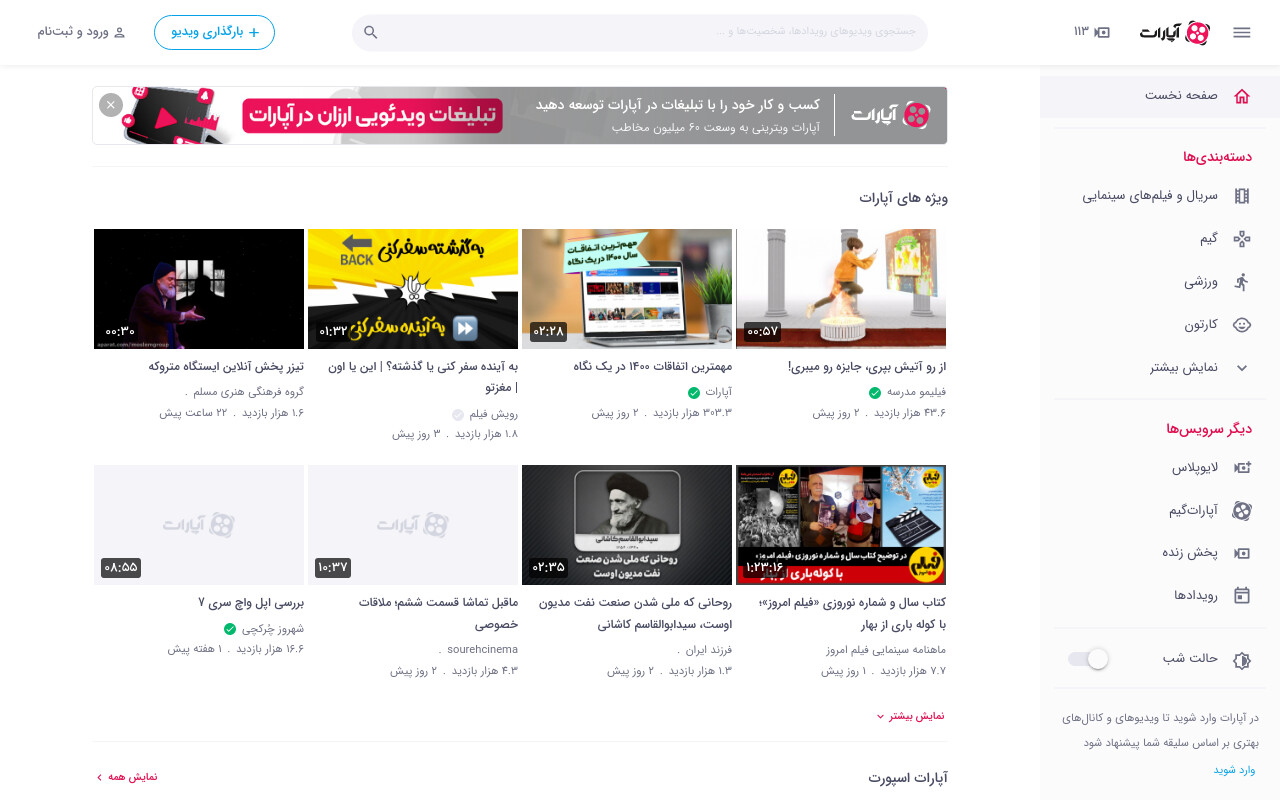Viewport: 1280px width, 800px height.
Task: Click the لایوپلاس service icon
Action: click(1242, 467)
